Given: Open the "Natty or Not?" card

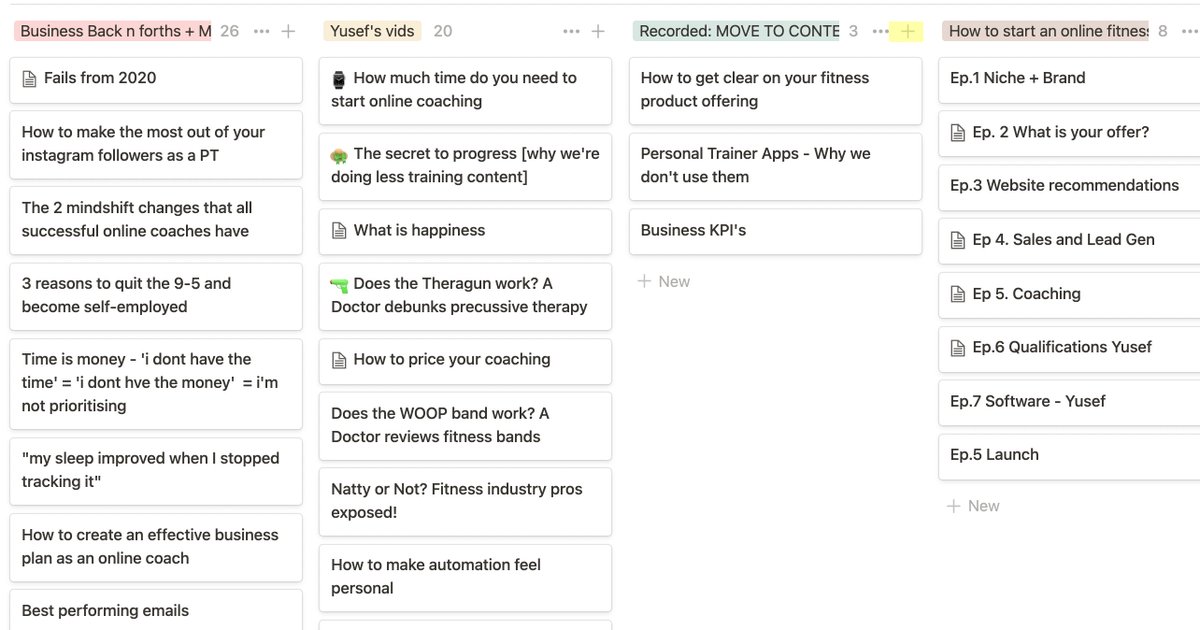Looking at the screenshot, I should coord(465,501).
